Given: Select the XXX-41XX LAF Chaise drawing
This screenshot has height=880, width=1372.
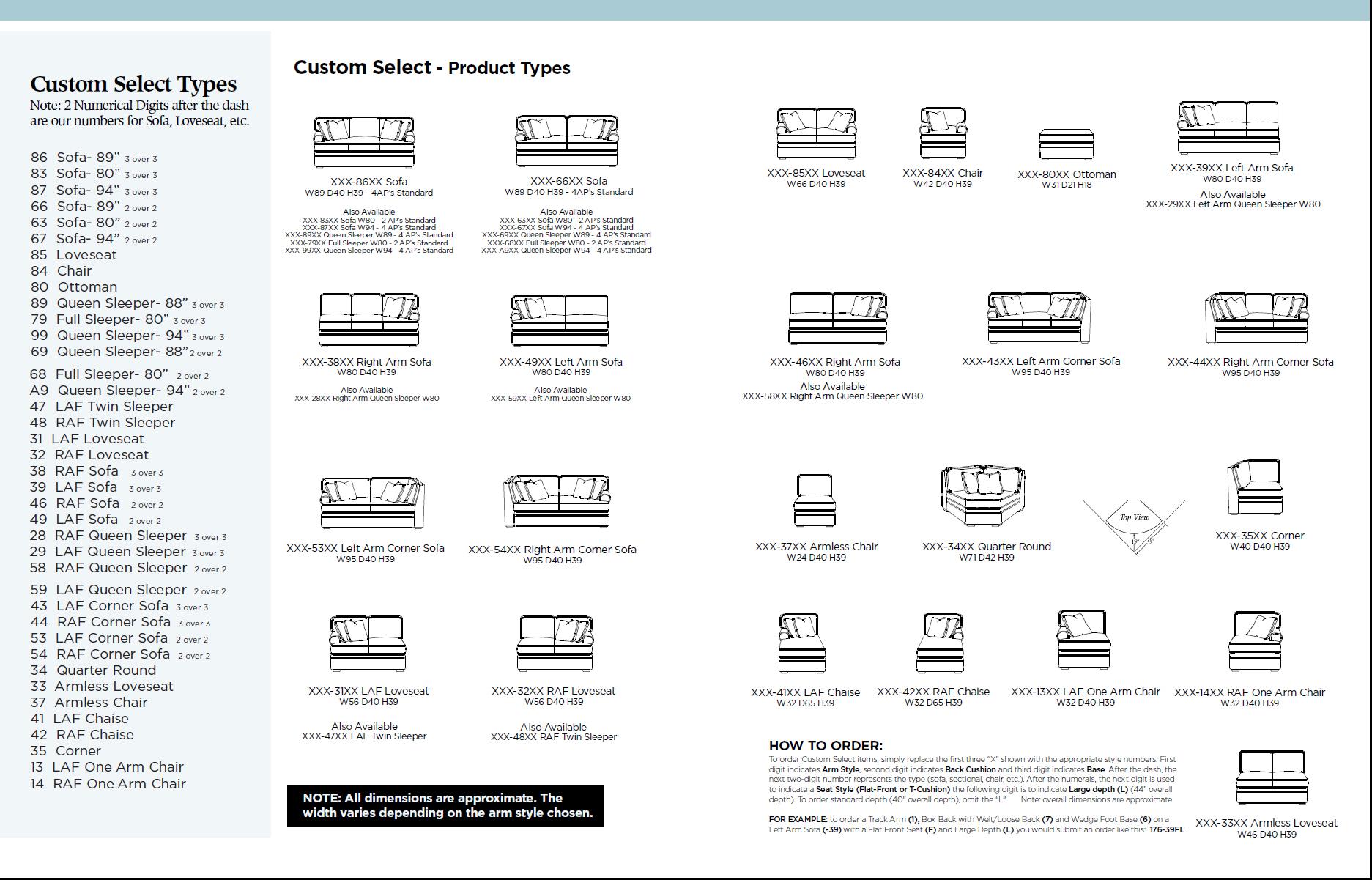Looking at the screenshot, I should pyautogui.click(x=801, y=644).
